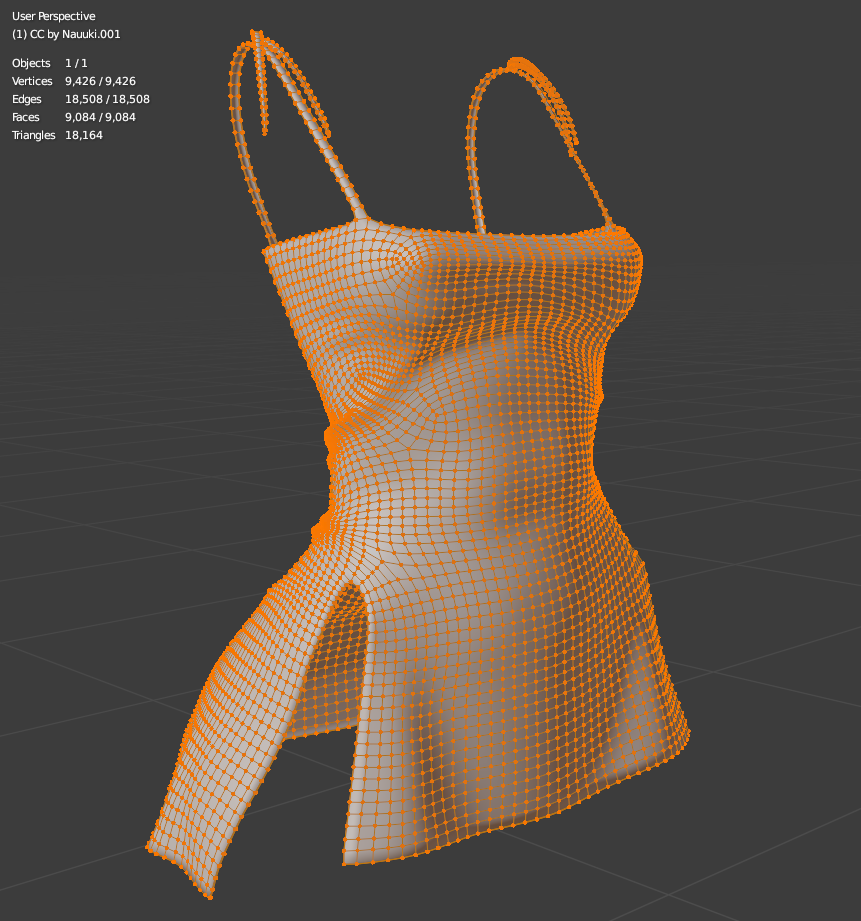The image size is (861, 921).
Task: Click the Faces 9,084 / 9,084 statistic
Action: [73, 117]
